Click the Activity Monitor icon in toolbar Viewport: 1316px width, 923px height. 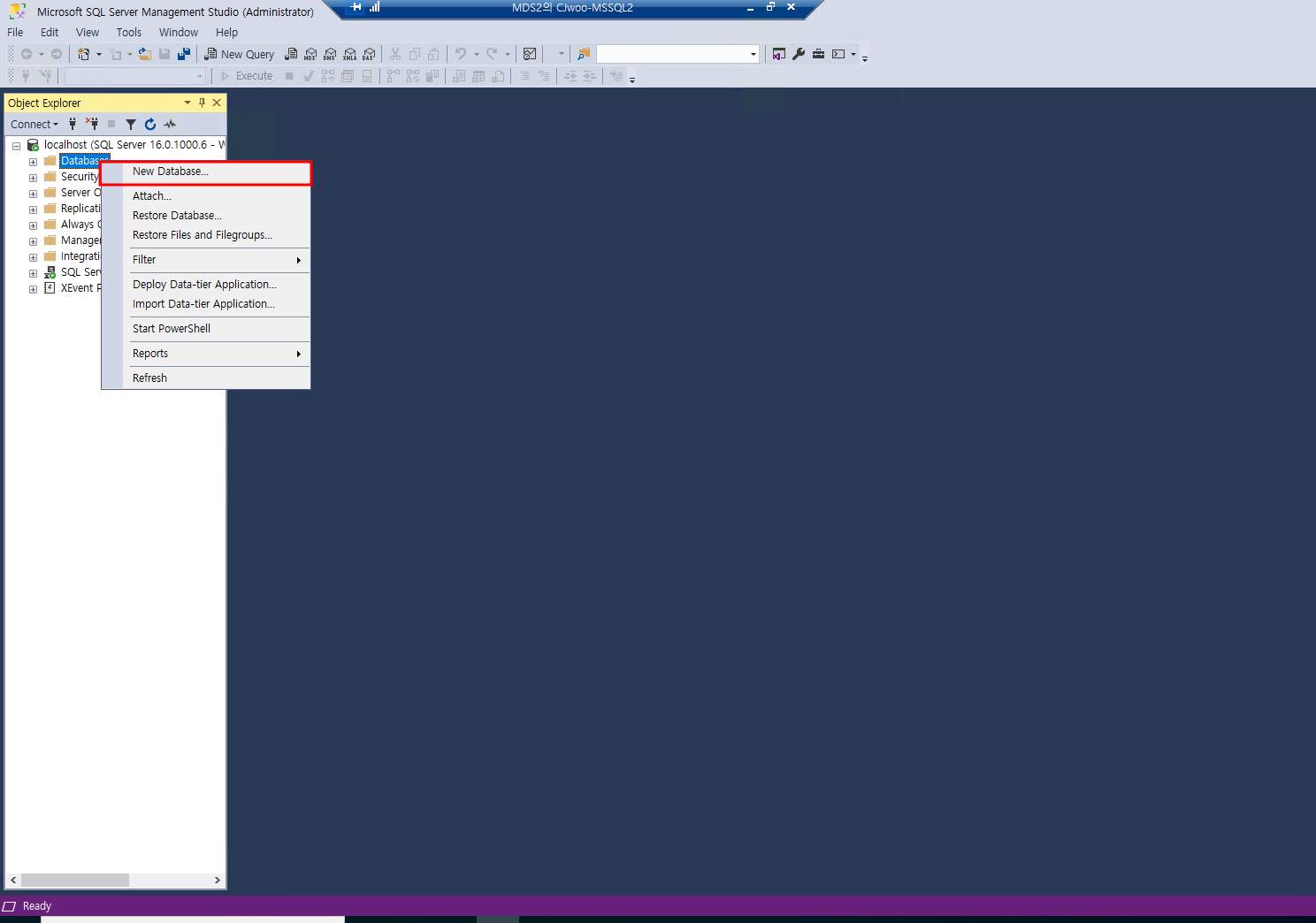[530, 54]
